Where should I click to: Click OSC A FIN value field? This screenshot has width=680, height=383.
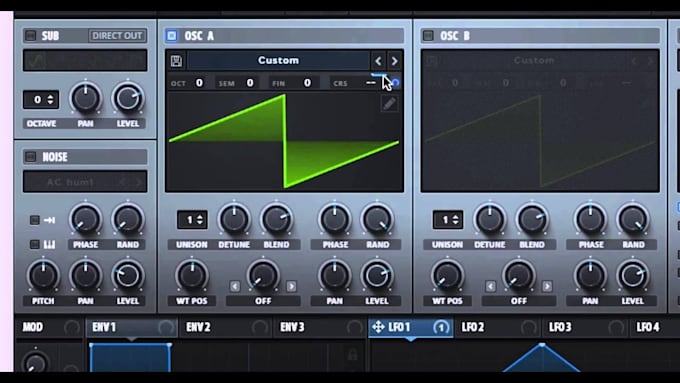(x=307, y=83)
